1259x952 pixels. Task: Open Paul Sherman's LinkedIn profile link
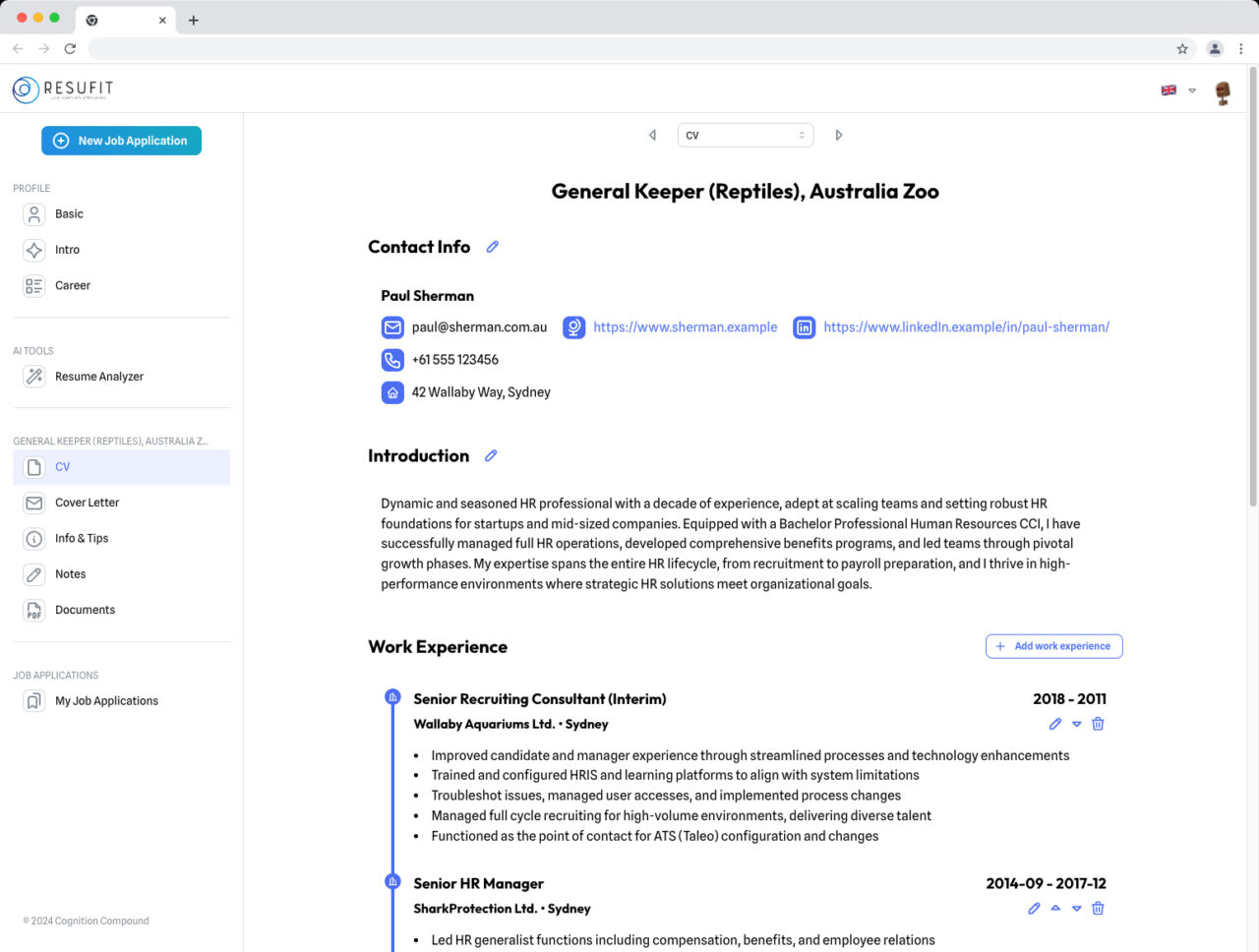[966, 327]
